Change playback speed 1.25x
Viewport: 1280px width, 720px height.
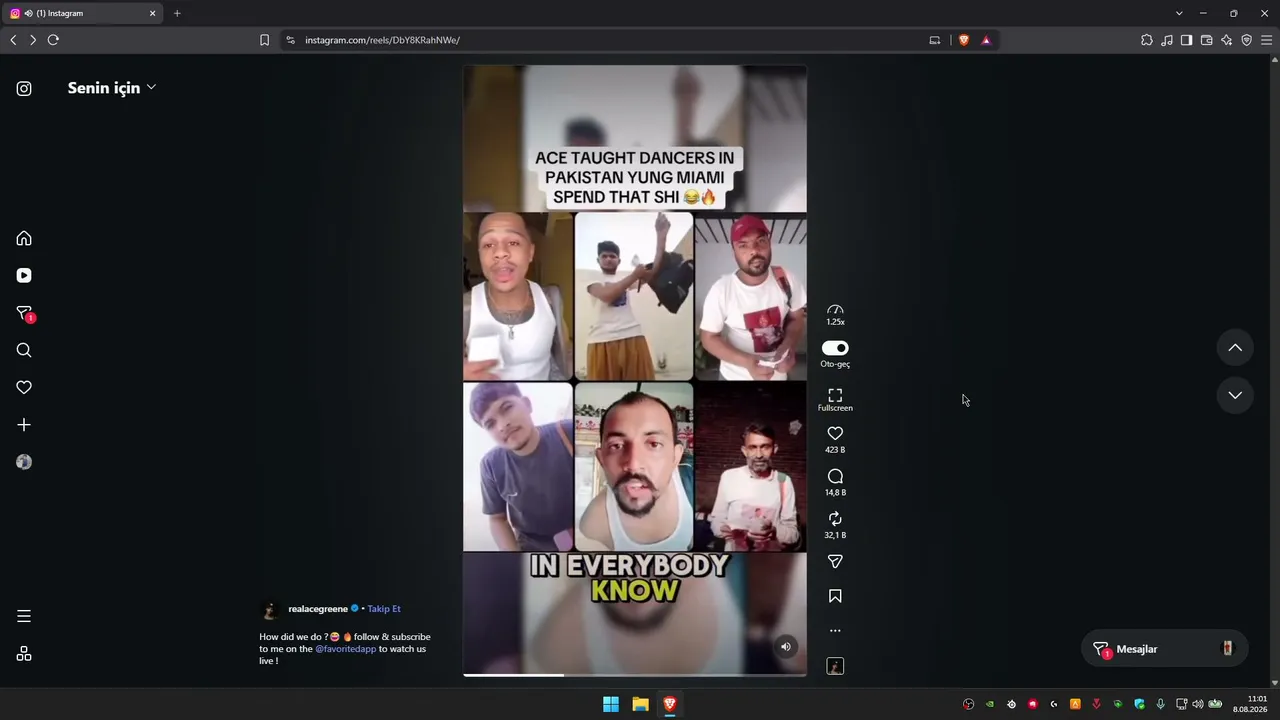[x=835, y=315]
